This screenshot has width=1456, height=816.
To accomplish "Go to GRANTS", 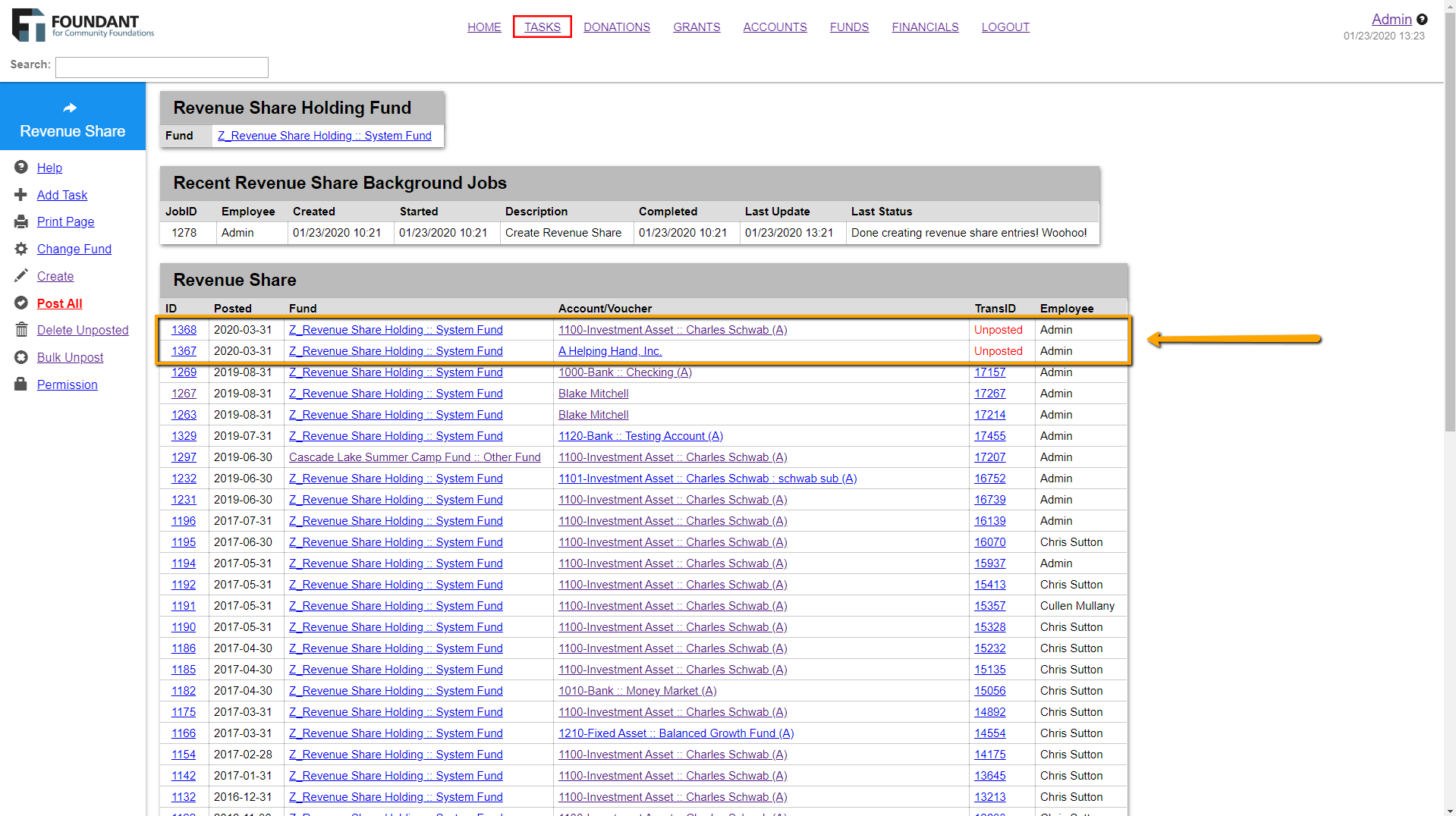I will click(697, 27).
